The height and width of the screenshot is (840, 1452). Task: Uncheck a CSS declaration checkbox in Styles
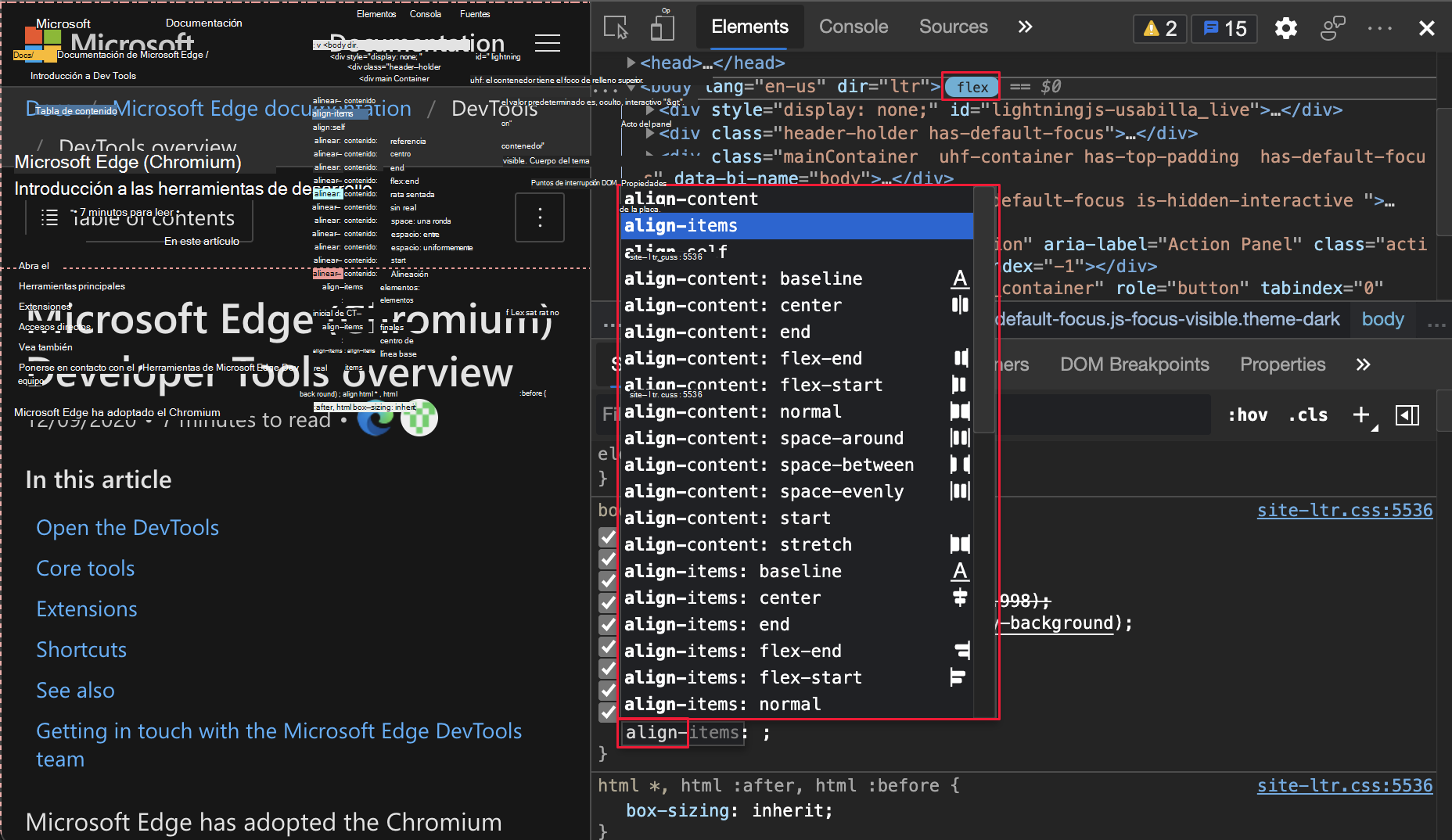tap(608, 537)
